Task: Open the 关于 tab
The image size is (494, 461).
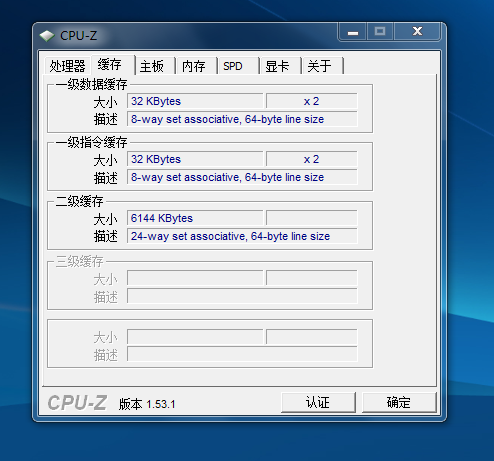Action: (323, 66)
